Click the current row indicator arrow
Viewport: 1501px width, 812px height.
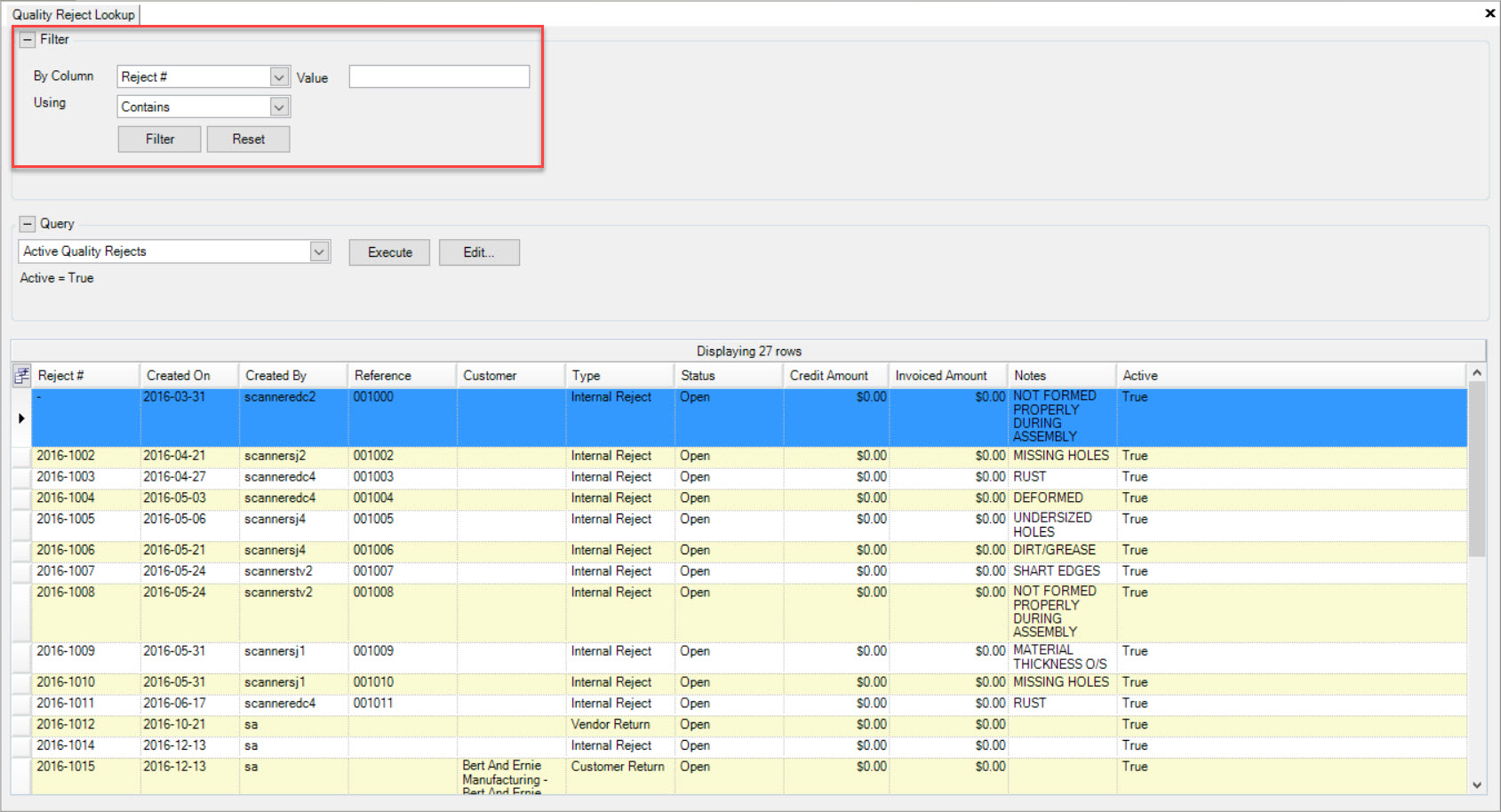[21, 418]
